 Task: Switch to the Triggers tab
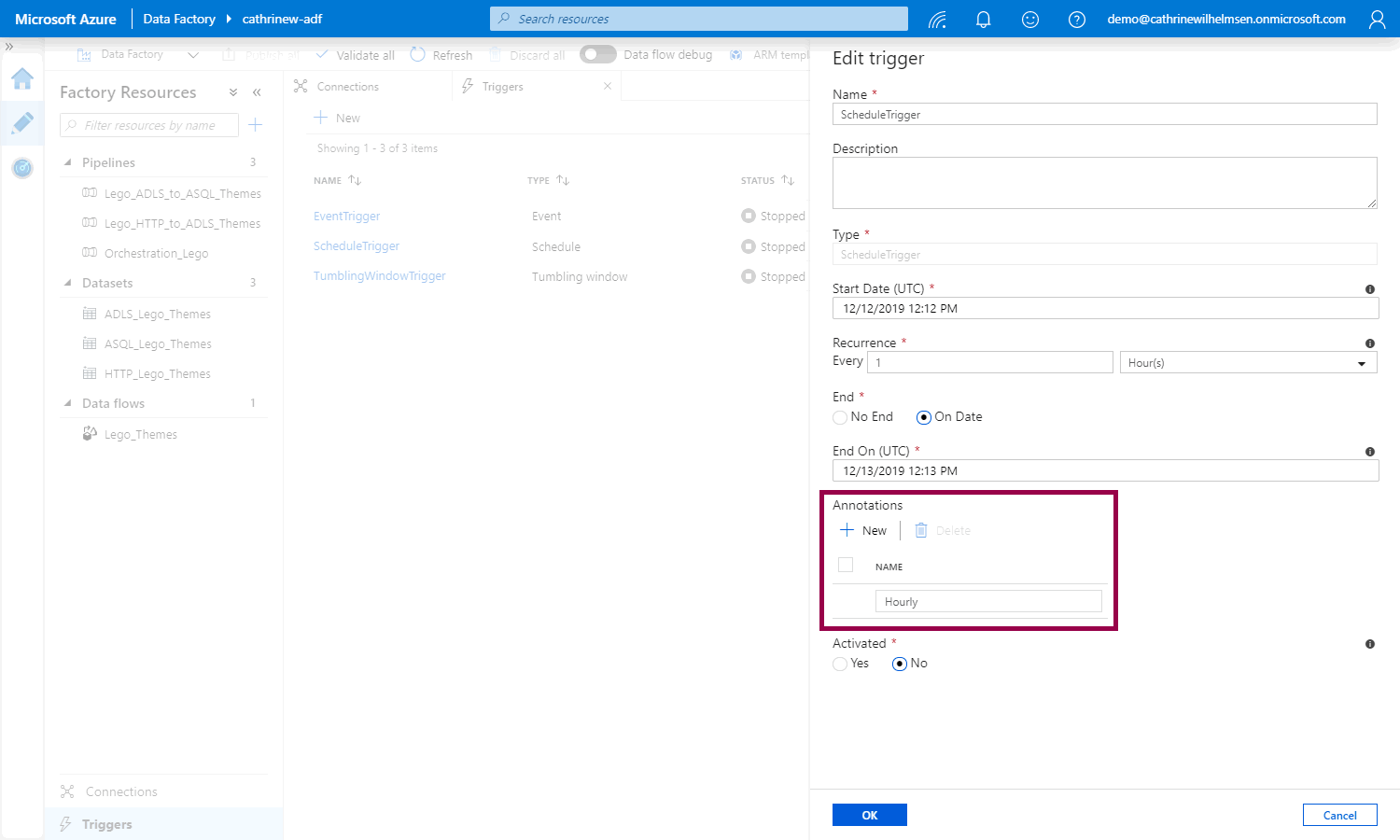[502, 87]
